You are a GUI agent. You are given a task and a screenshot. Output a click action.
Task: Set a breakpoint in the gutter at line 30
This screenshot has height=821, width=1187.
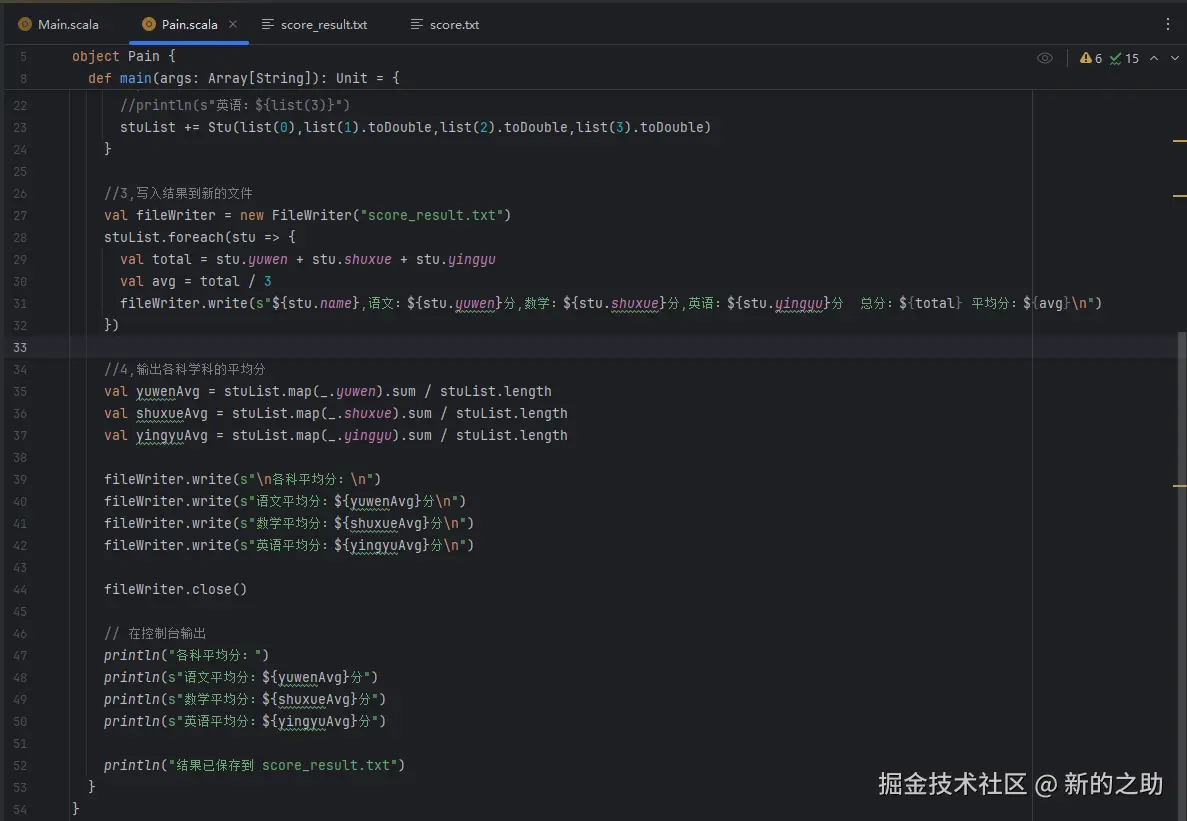(48, 281)
